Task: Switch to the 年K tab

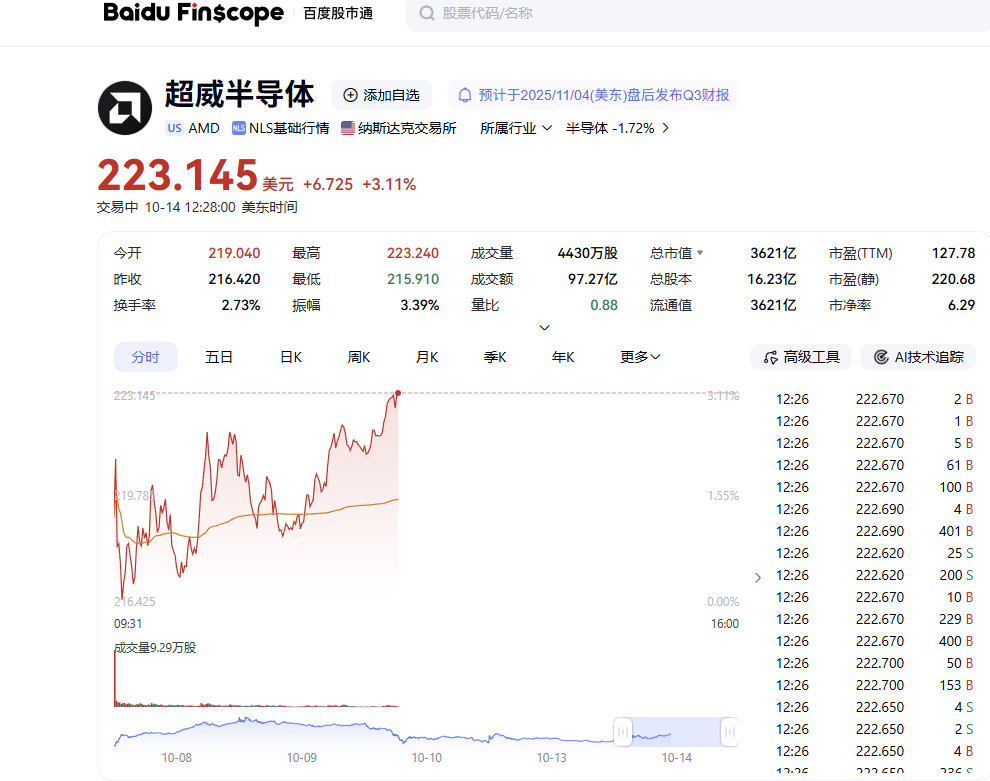Action: [x=563, y=357]
